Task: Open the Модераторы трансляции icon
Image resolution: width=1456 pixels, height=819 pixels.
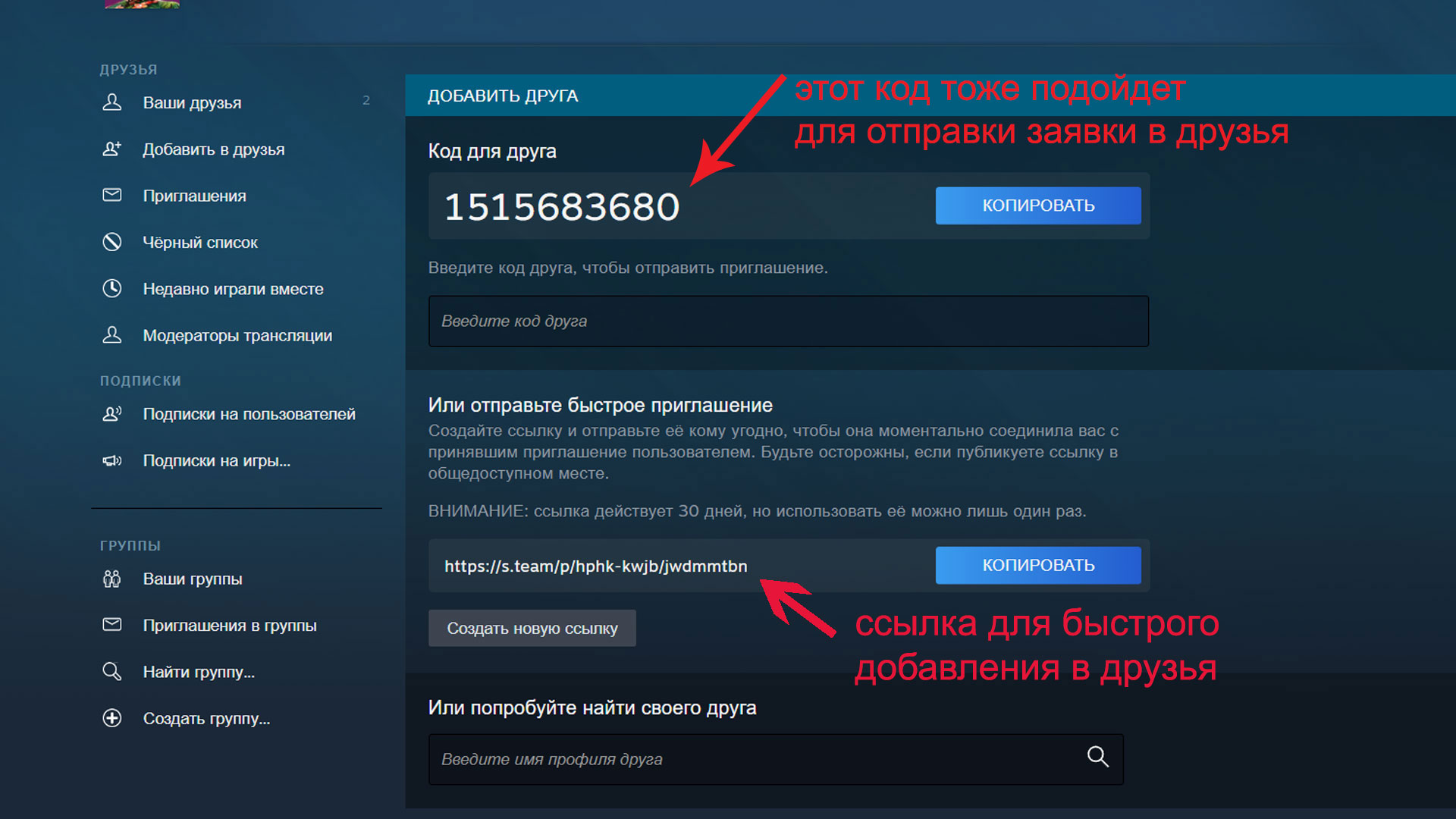Action: click(112, 334)
